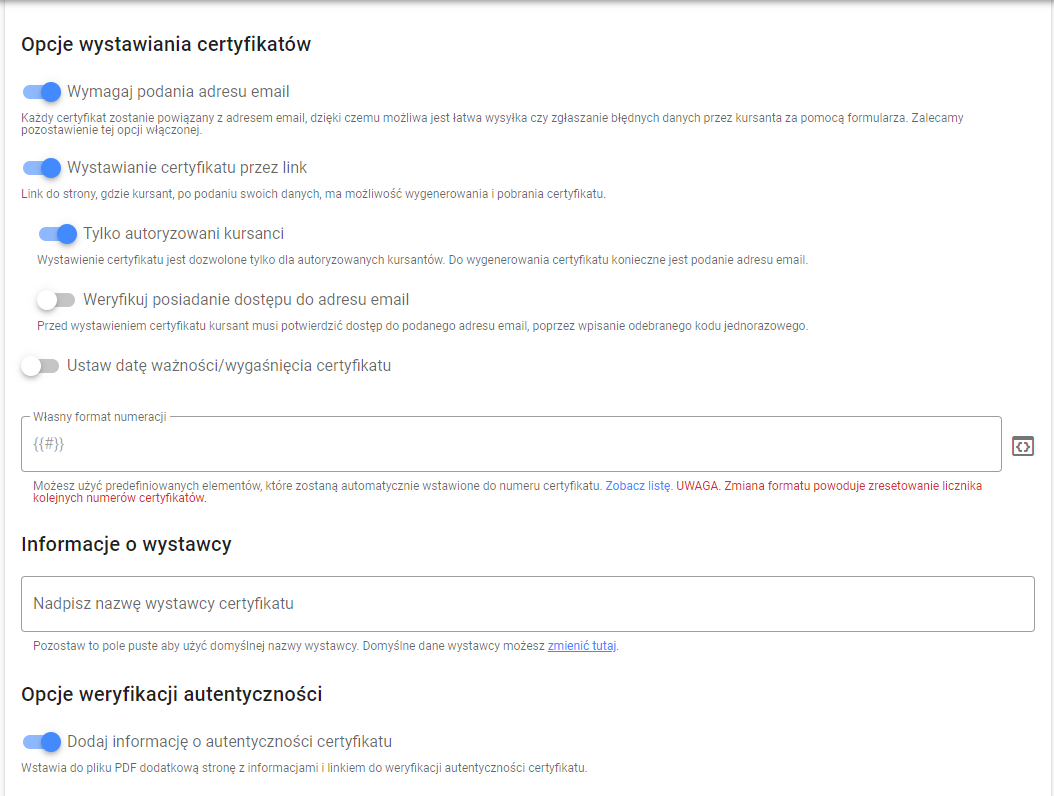Open the predefined elements code icon
The width and height of the screenshot is (1054, 796).
[x=1022, y=446]
